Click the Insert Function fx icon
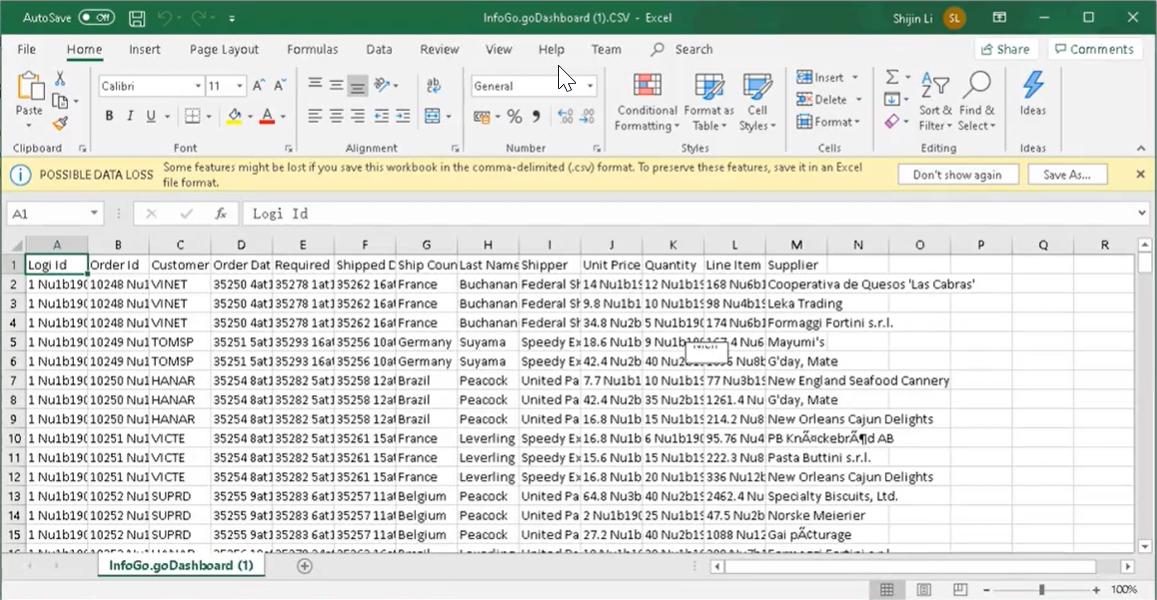1157x600 pixels. [x=221, y=214]
